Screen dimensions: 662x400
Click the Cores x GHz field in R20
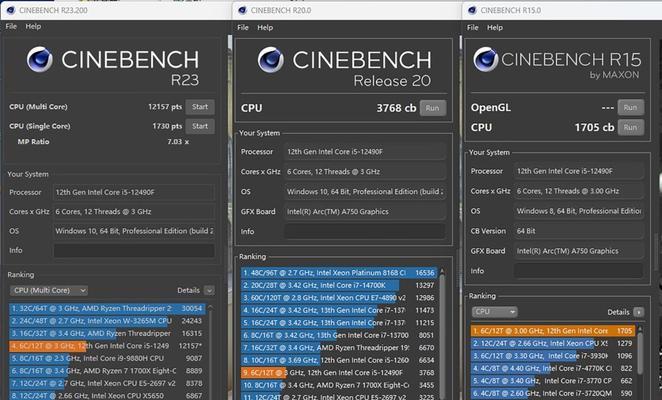365,172
